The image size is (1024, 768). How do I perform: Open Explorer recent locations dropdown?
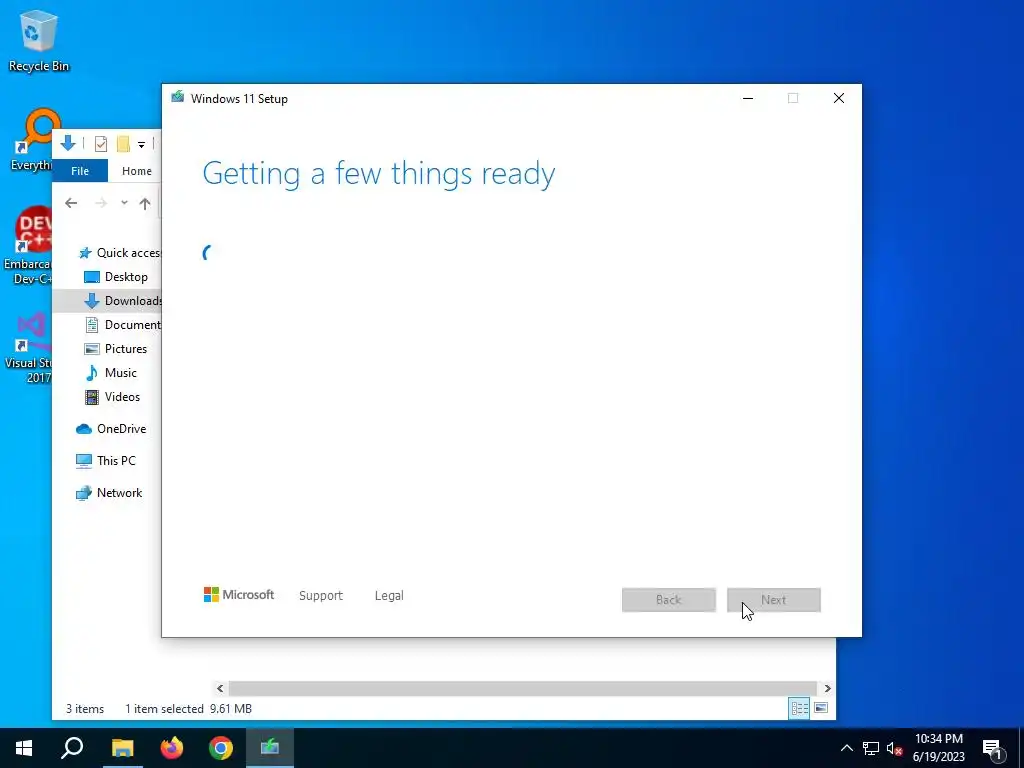(124, 203)
